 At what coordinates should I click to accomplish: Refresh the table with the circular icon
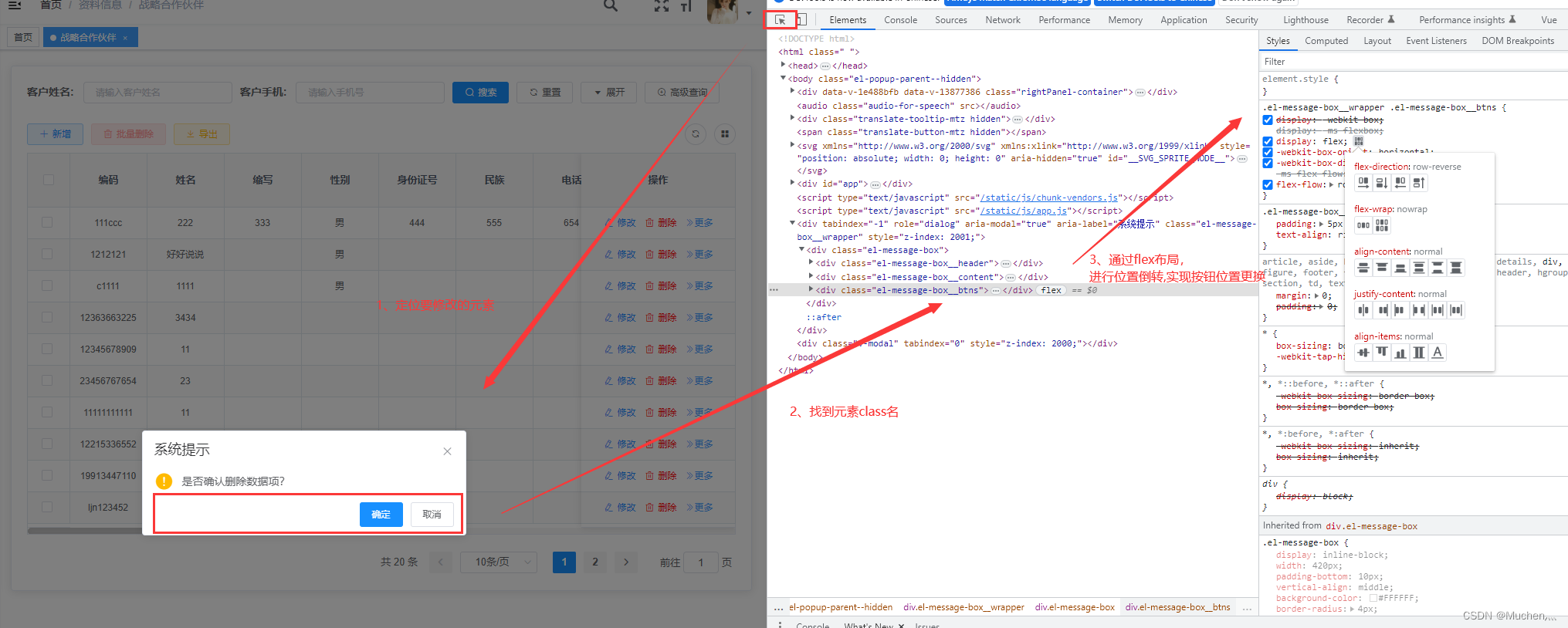click(x=696, y=134)
